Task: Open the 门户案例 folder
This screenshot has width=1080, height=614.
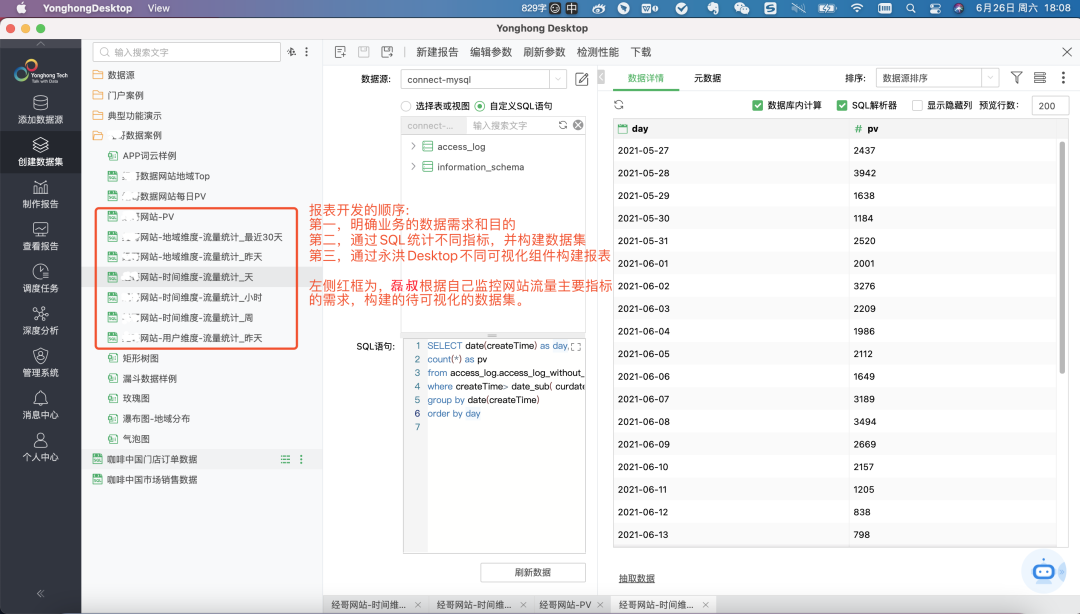Action: (x=118, y=95)
